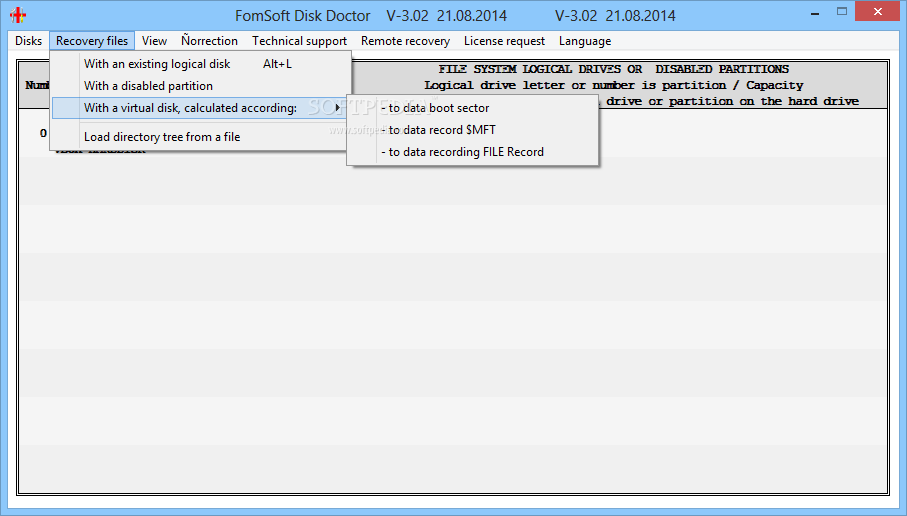
Task: Open the Technical support menu
Action: coord(300,41)
